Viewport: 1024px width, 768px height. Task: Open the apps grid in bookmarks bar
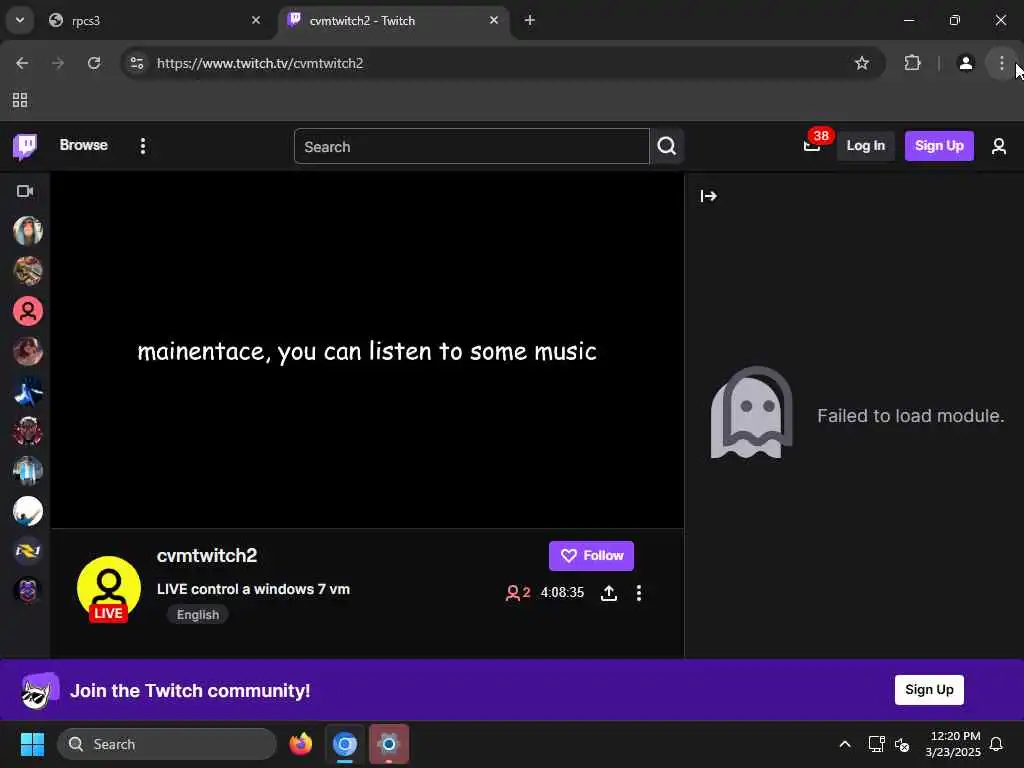click(x=20, y=100)
